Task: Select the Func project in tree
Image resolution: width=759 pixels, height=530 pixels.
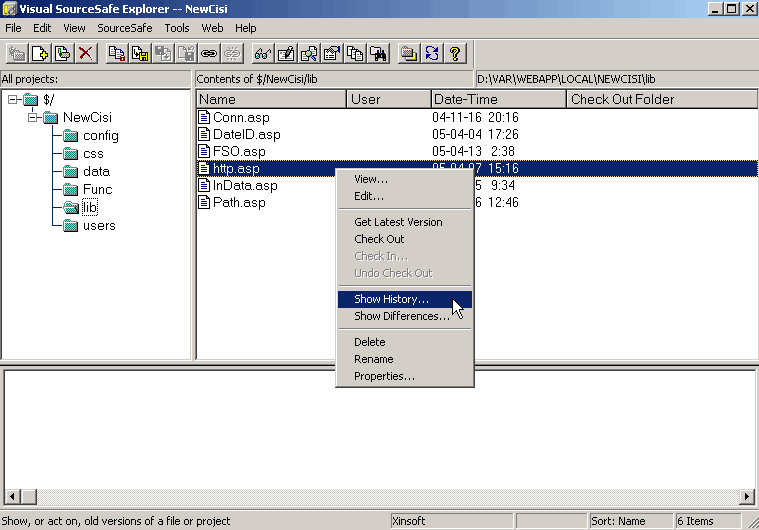Action: pos(97,190)
